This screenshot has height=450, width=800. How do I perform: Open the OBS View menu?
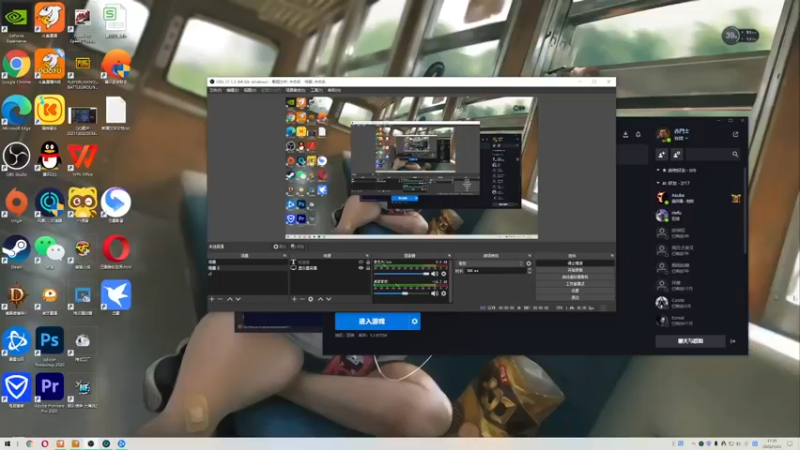pyautogui.click(x=249, y=90)
